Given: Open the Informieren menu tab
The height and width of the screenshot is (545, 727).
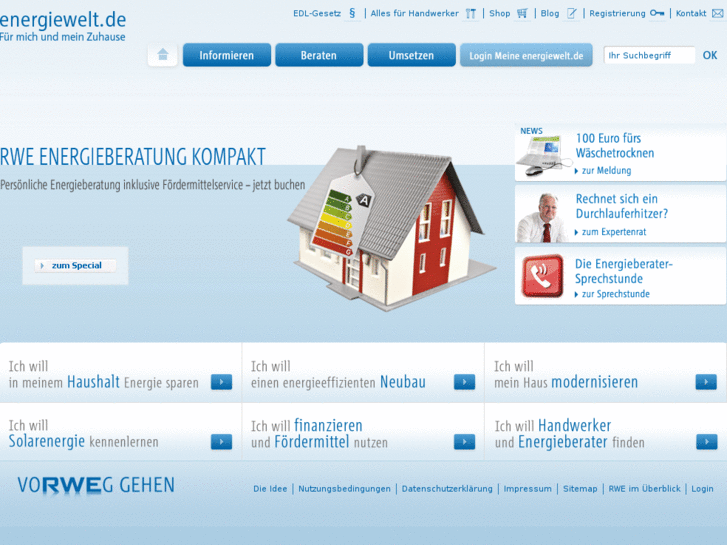Looking at the screenshot, I should click(227, 55).
